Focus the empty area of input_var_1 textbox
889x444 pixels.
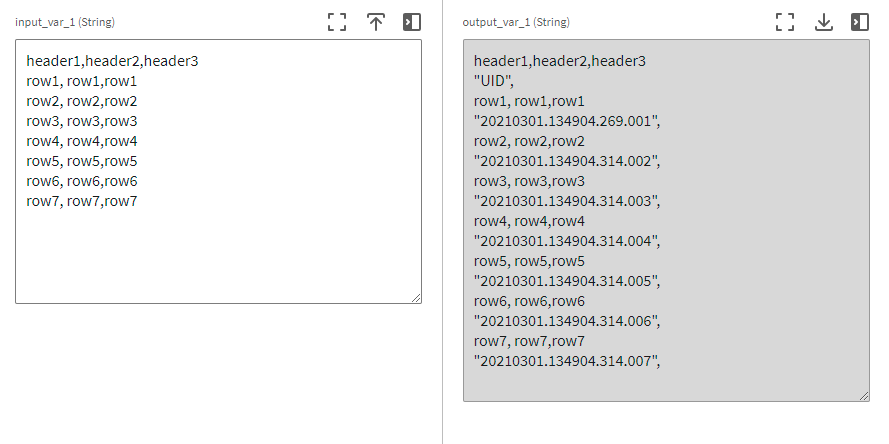click(218, 255)
